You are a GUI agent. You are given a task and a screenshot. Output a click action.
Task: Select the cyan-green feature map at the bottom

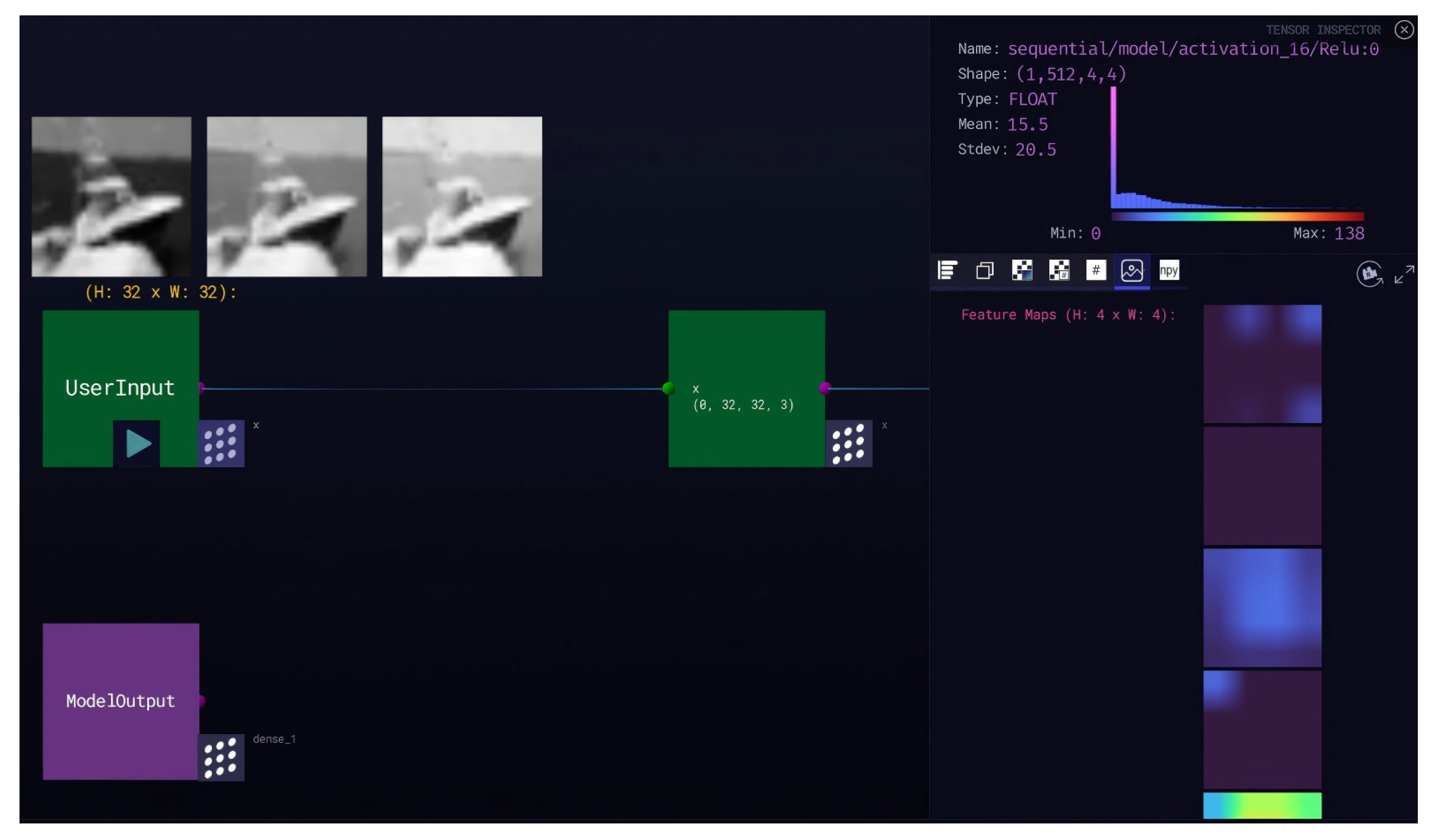coord(1262,806)
